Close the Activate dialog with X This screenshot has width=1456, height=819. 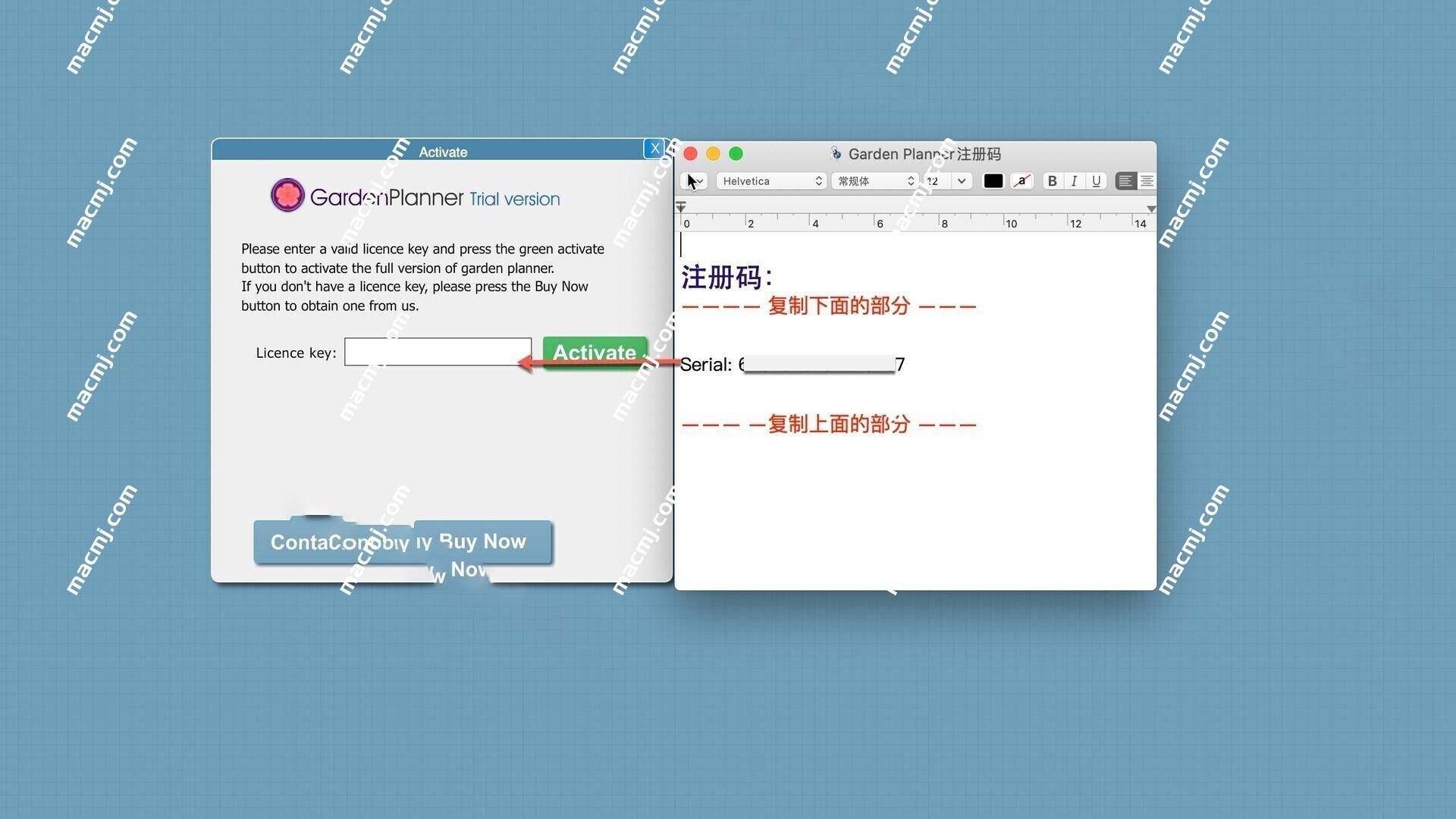[654, 149]
